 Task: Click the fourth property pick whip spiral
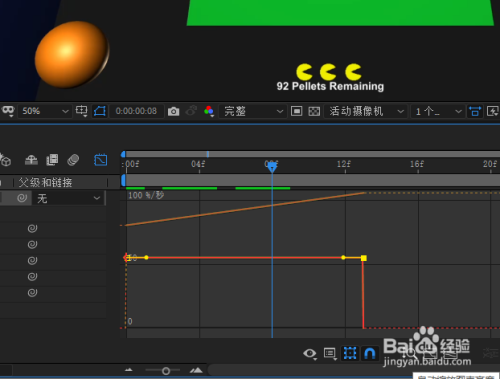32,276
